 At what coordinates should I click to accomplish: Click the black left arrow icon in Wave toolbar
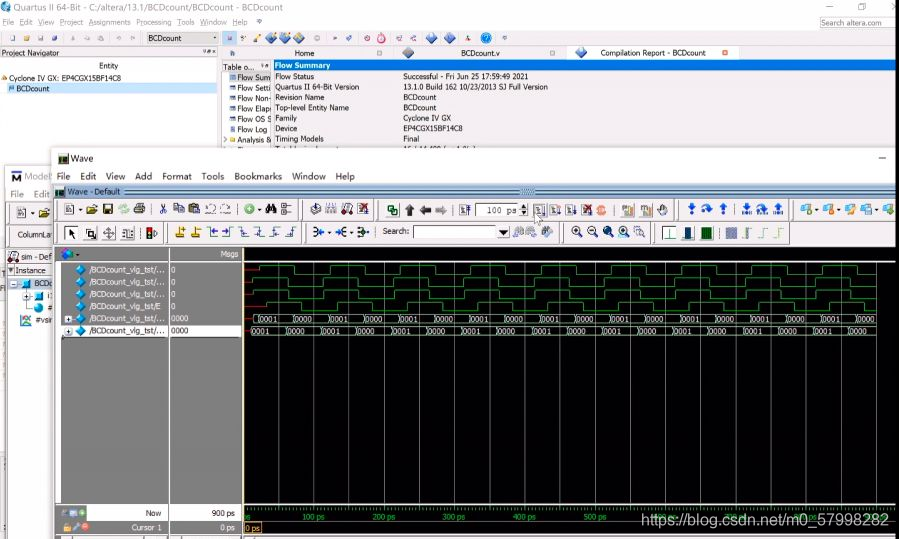coord(425,210)
